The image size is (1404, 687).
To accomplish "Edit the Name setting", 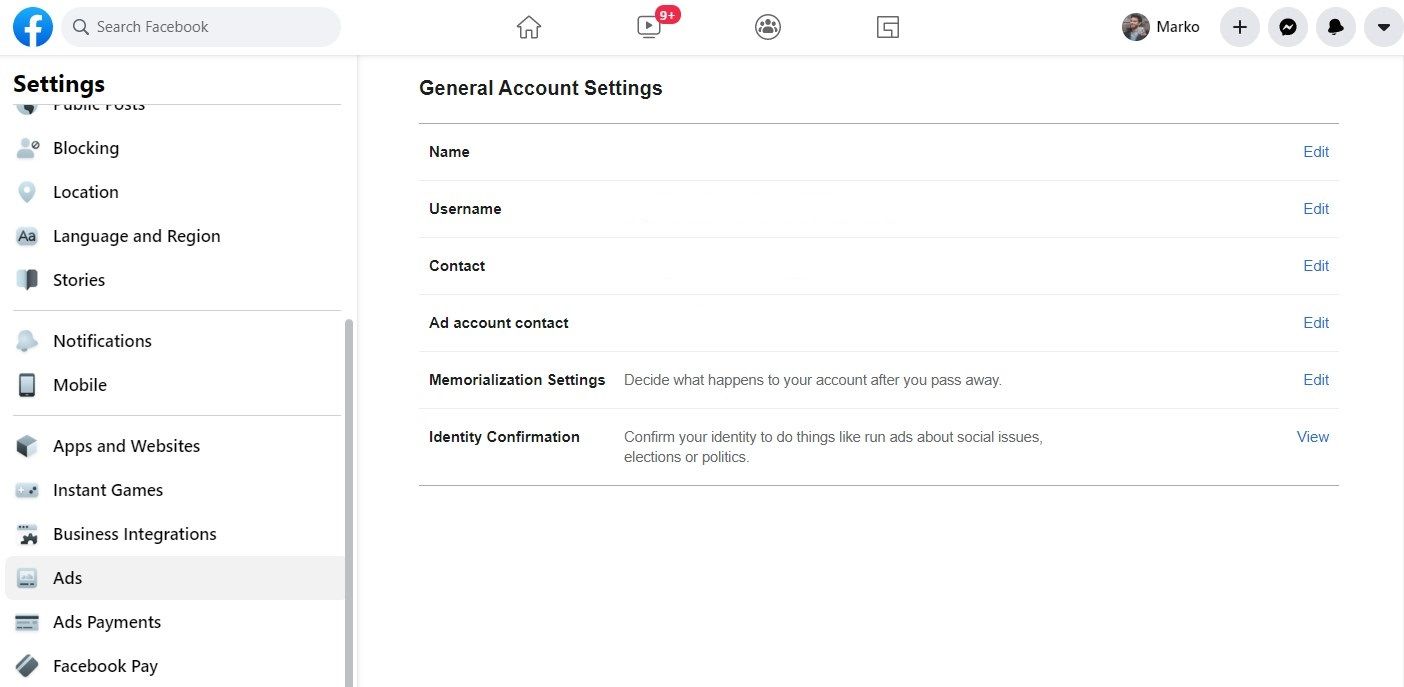I will point(1316,152).
